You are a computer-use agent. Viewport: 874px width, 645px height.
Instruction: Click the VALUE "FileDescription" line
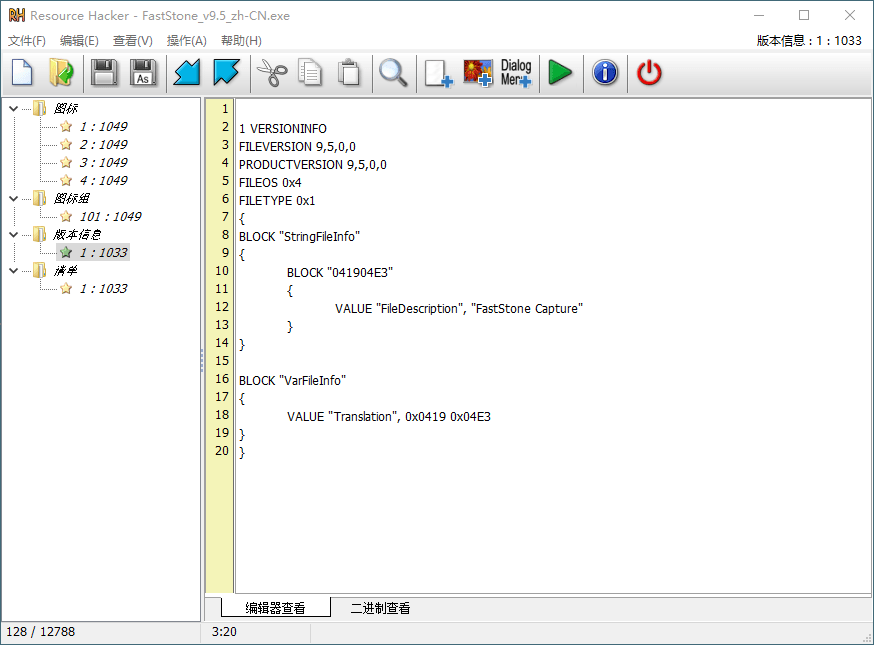(459, 309)
